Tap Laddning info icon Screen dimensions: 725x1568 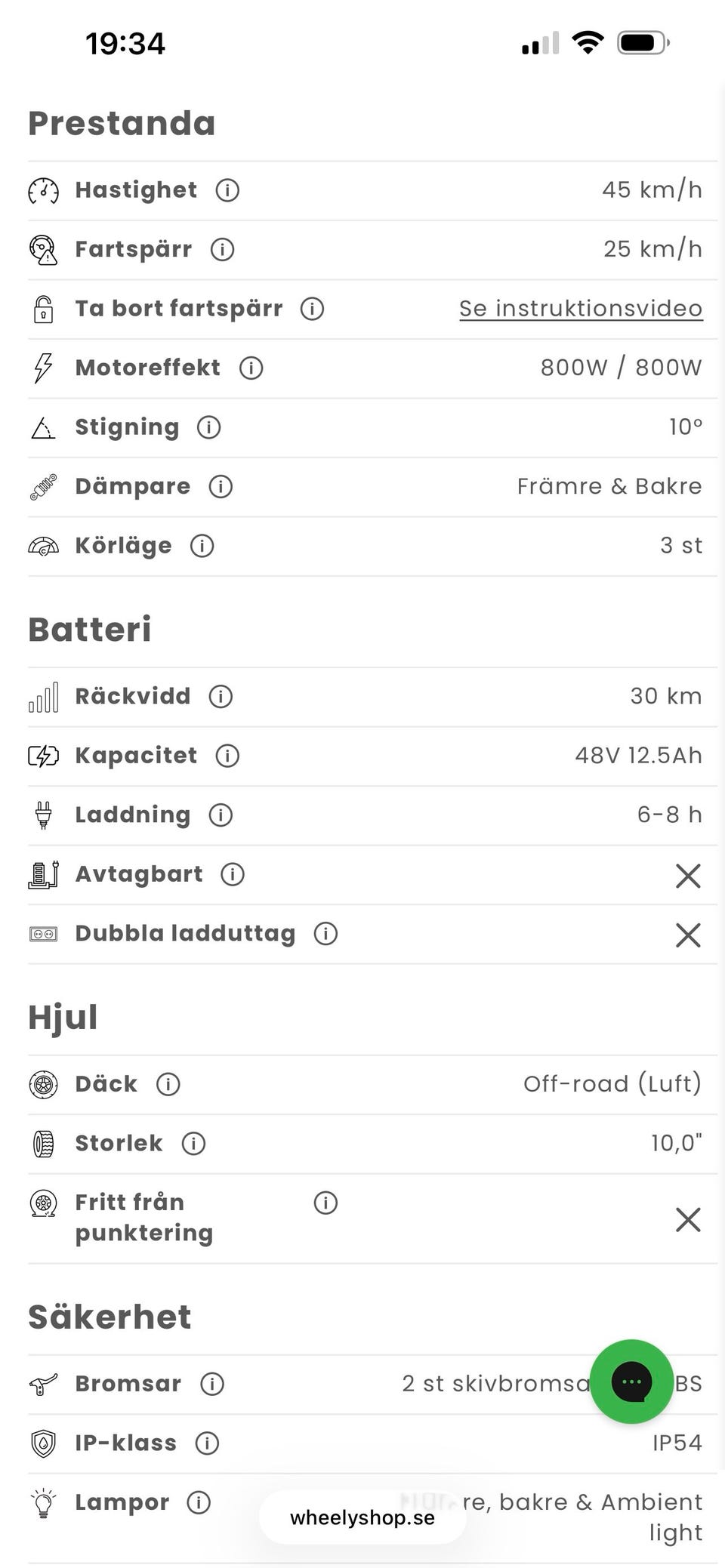tap(221, 815)
